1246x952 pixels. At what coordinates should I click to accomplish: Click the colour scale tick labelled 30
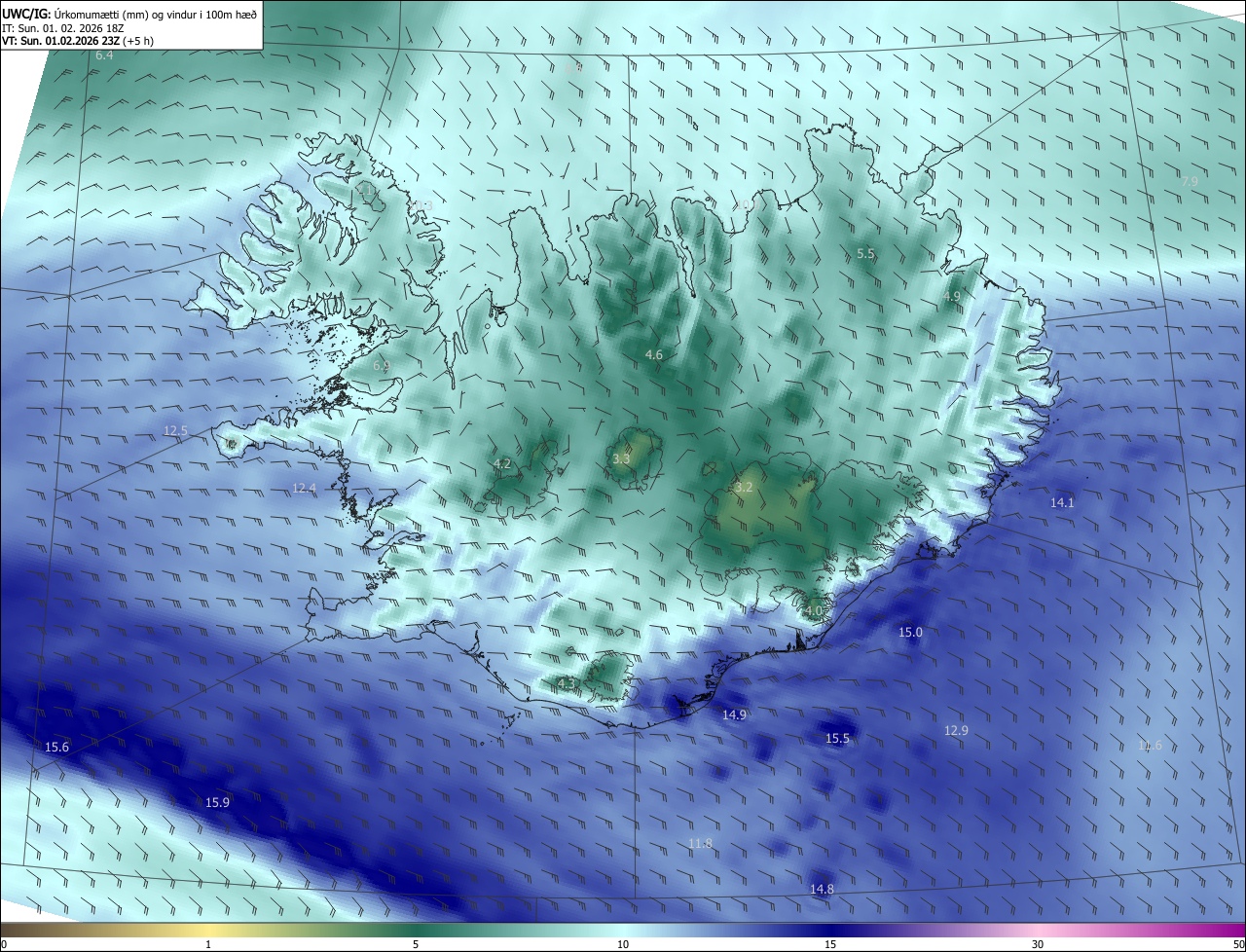(1038, 944)
